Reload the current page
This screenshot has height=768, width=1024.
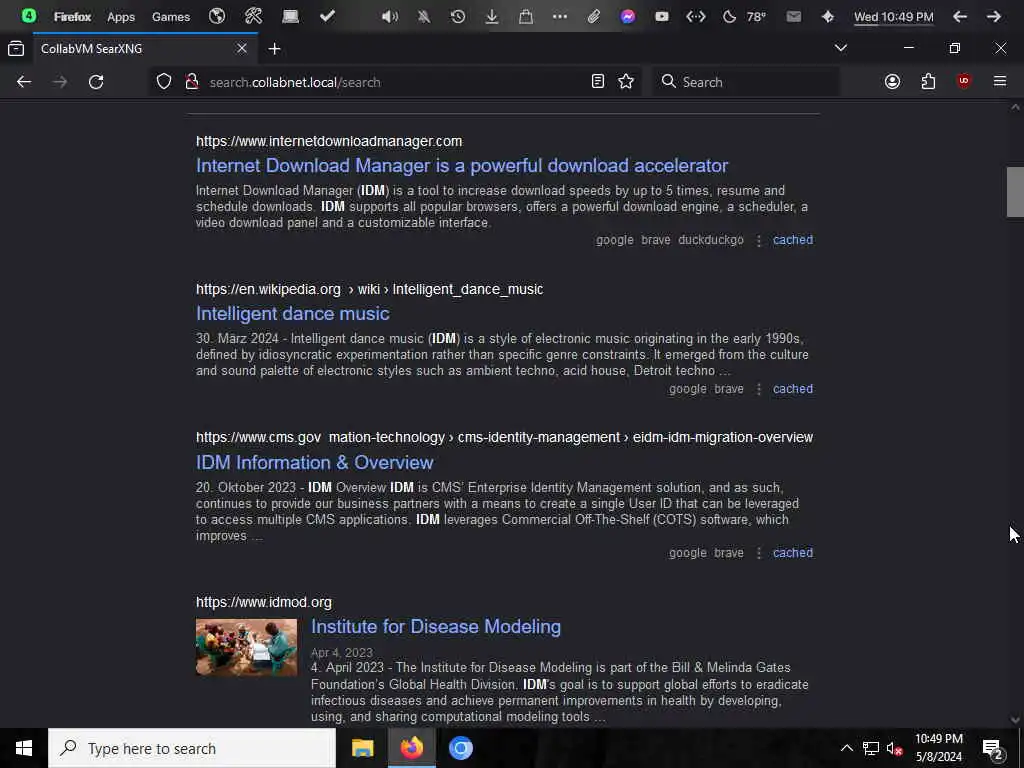[96, 82]
